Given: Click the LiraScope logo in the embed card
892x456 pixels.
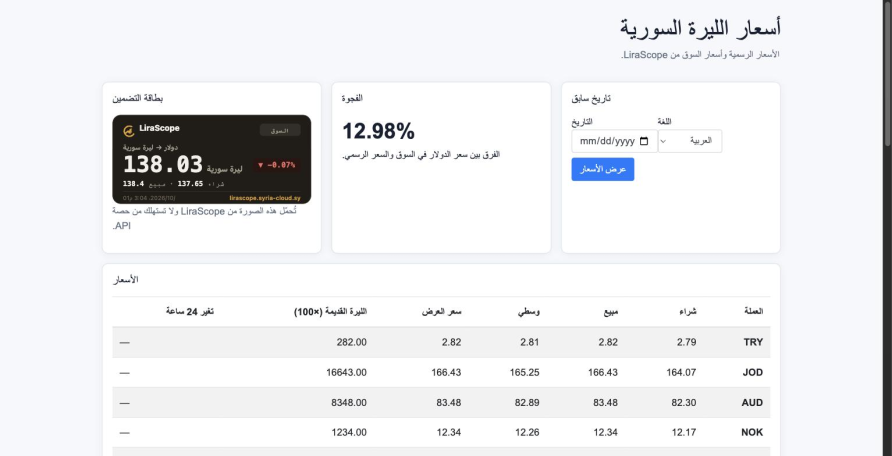Looking at the screenshot, I should click(x=129, y=131).
